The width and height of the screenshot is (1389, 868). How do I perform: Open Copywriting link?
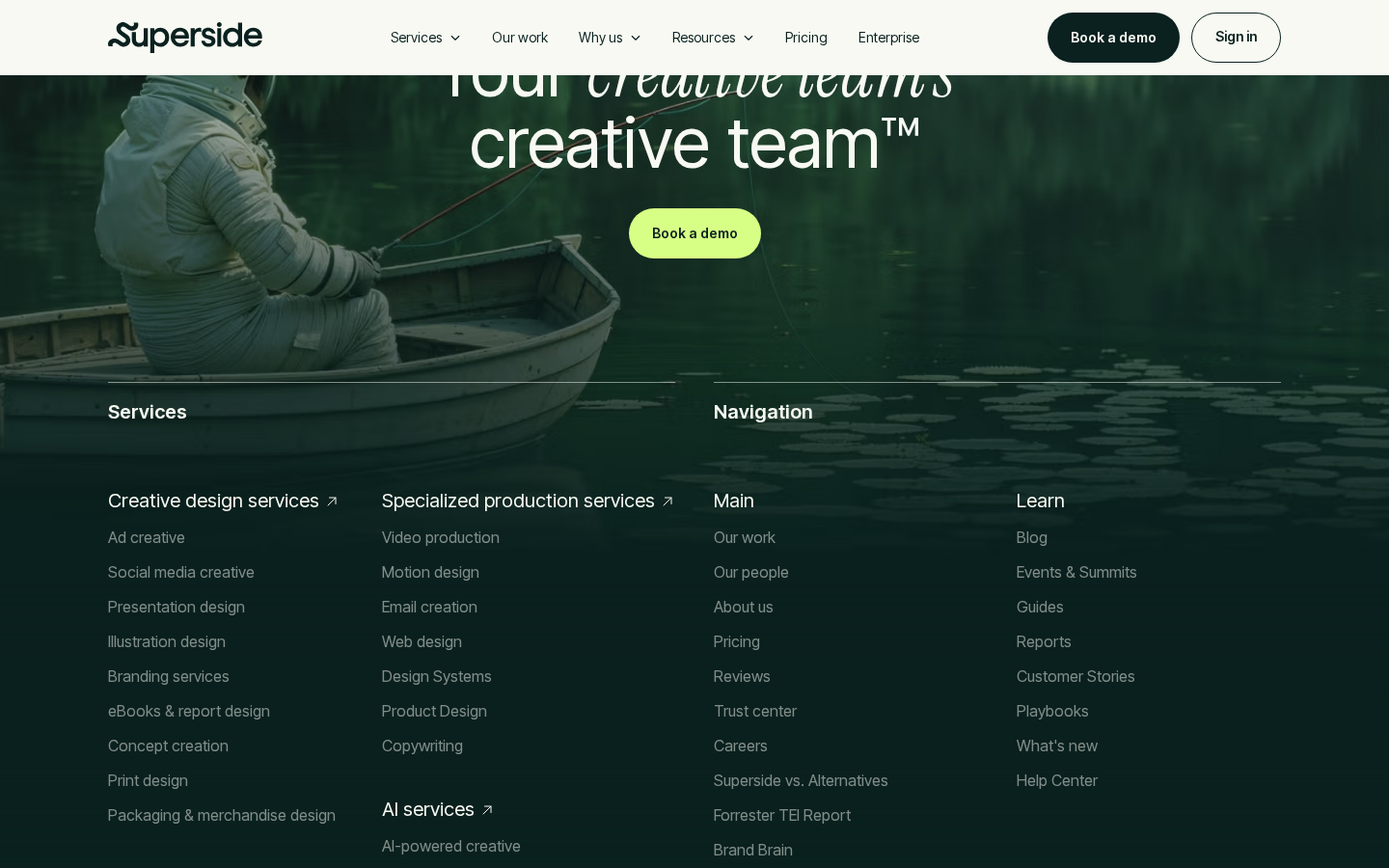point(422,746)
